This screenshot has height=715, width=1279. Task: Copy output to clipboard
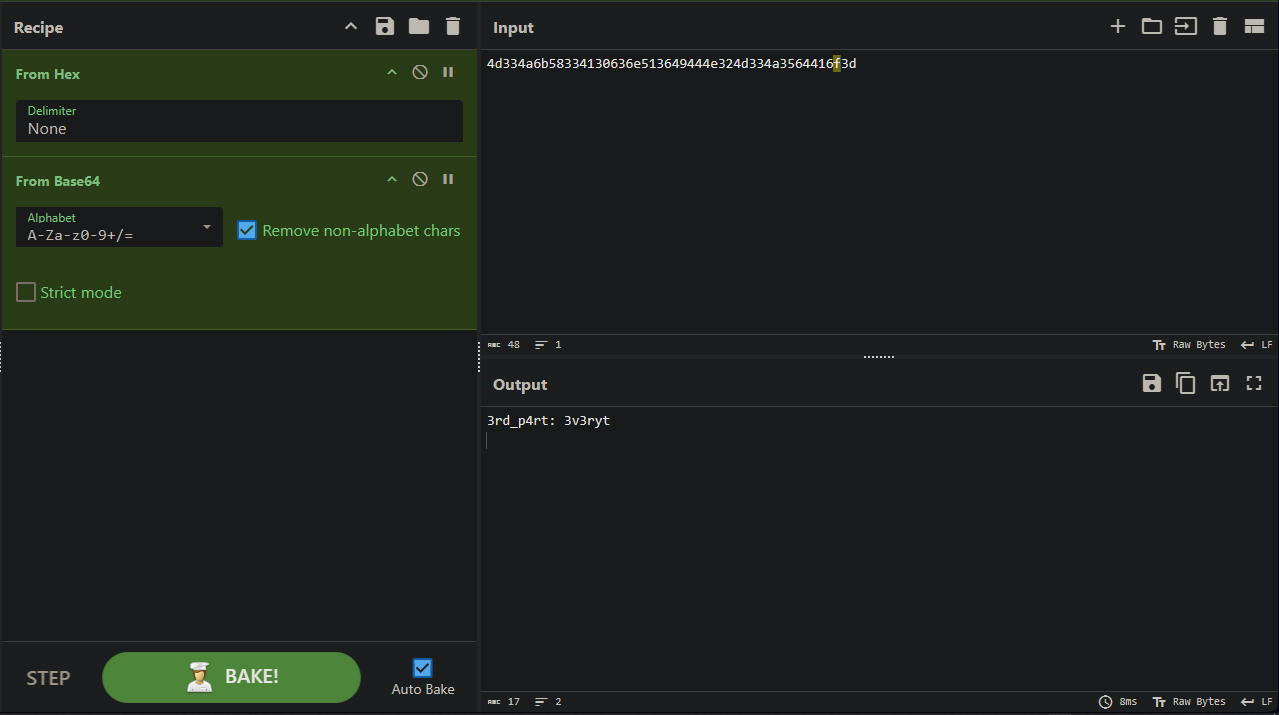pyautogui.click(x=1186, y=384)
